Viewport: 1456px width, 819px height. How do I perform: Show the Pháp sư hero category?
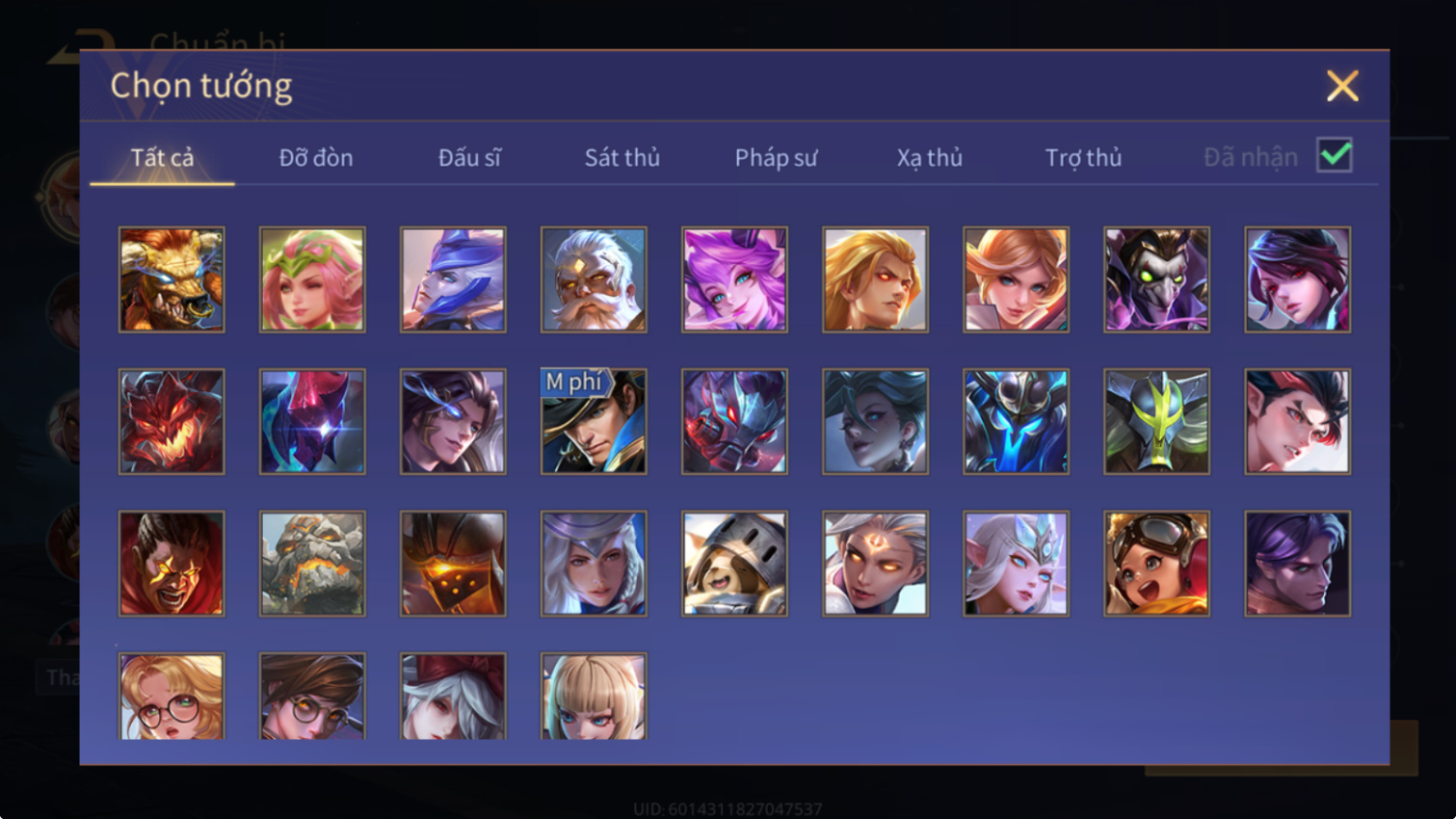776,157
